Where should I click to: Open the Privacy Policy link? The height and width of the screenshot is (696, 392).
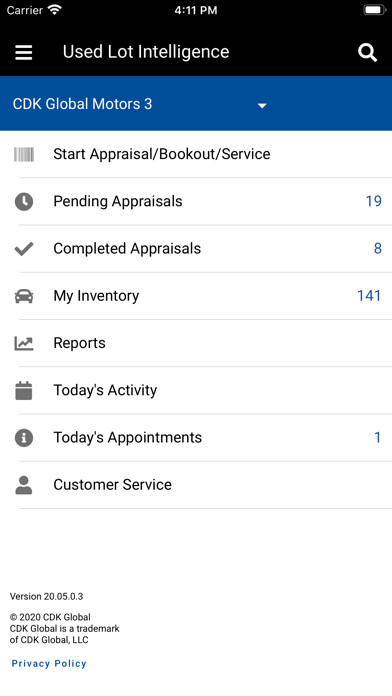[x=49, y=664]
